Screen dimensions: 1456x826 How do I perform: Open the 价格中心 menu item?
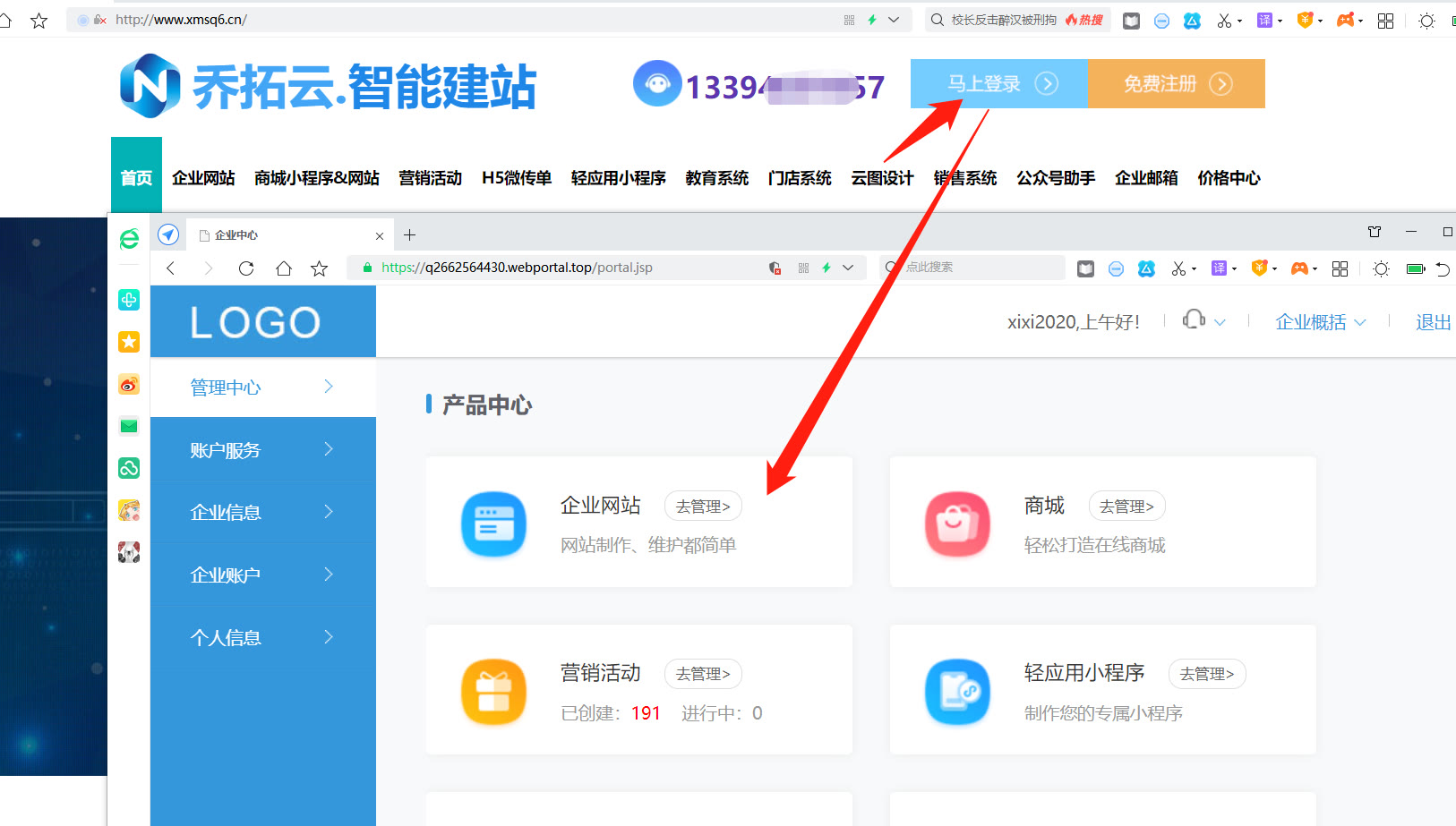click(1229, 177)
